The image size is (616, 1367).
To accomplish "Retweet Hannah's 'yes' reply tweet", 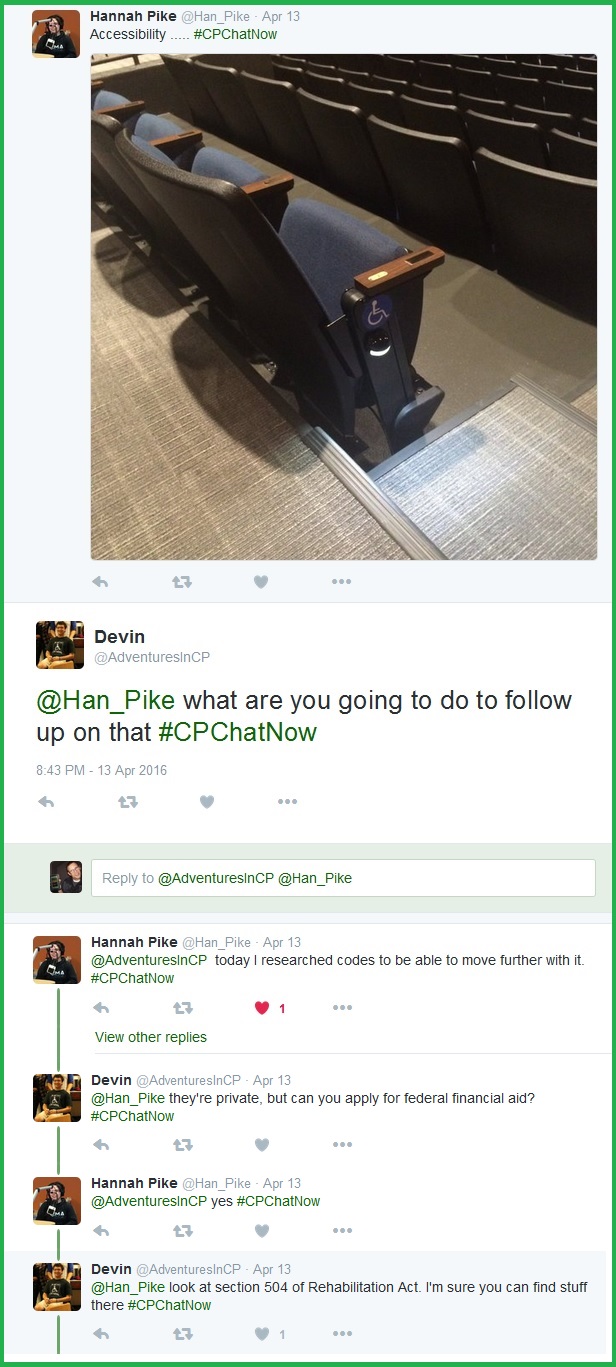I will (182, 1231).
